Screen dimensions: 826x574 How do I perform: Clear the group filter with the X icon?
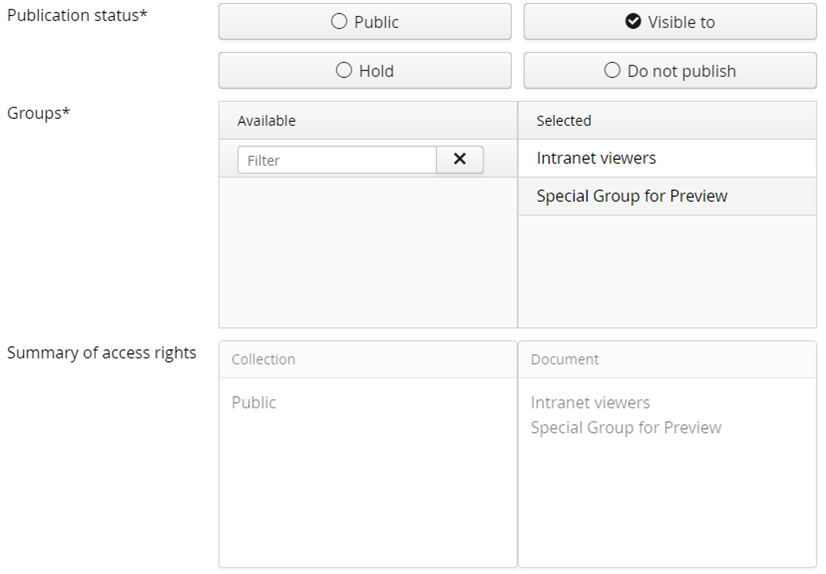[x=460, y=160]
